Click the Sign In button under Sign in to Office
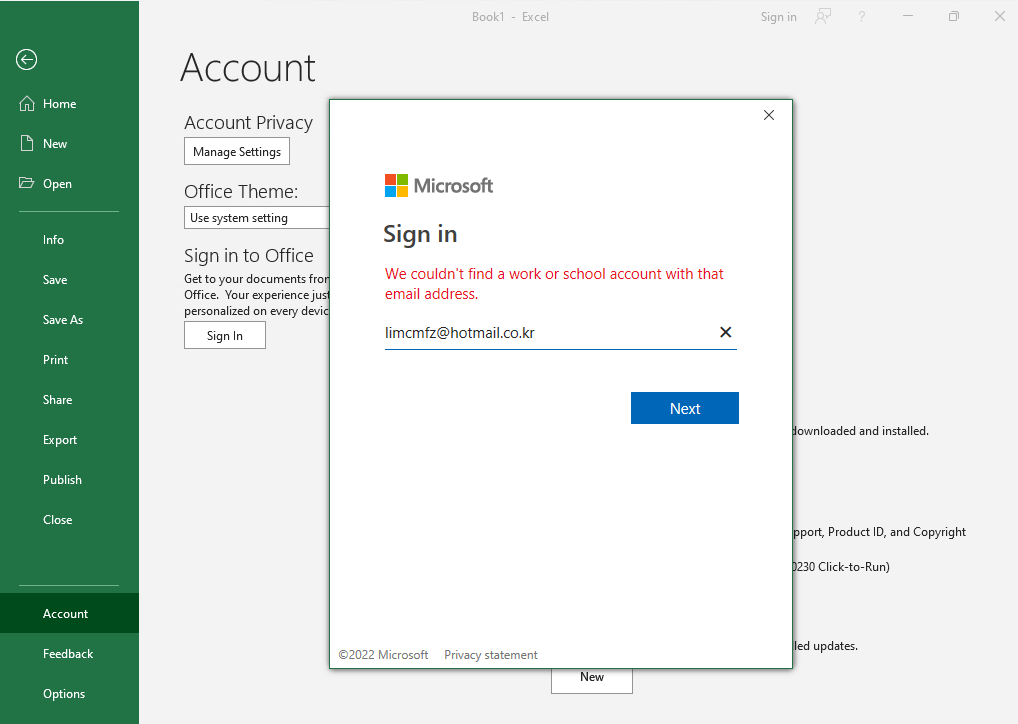1018x724 pixels. pos(225,336)
